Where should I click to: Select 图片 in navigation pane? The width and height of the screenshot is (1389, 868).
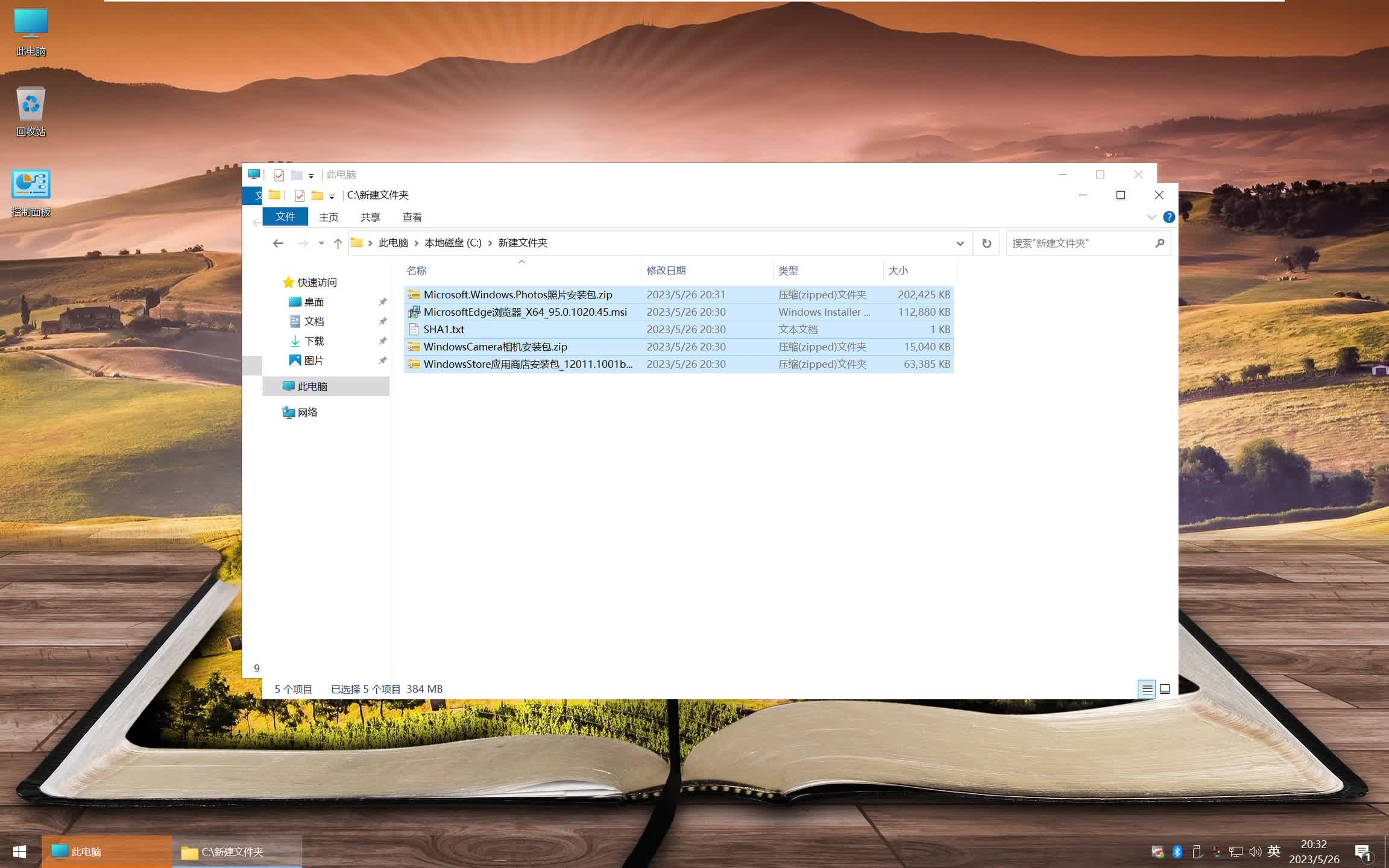tap(313, 360)
